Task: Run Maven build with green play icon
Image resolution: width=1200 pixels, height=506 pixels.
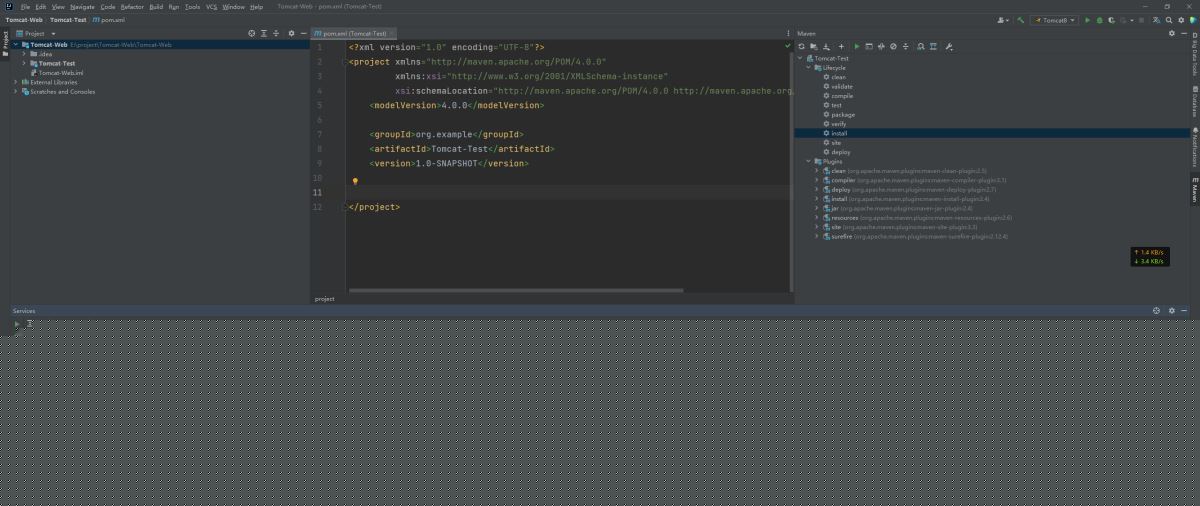Action: [857, 46]
